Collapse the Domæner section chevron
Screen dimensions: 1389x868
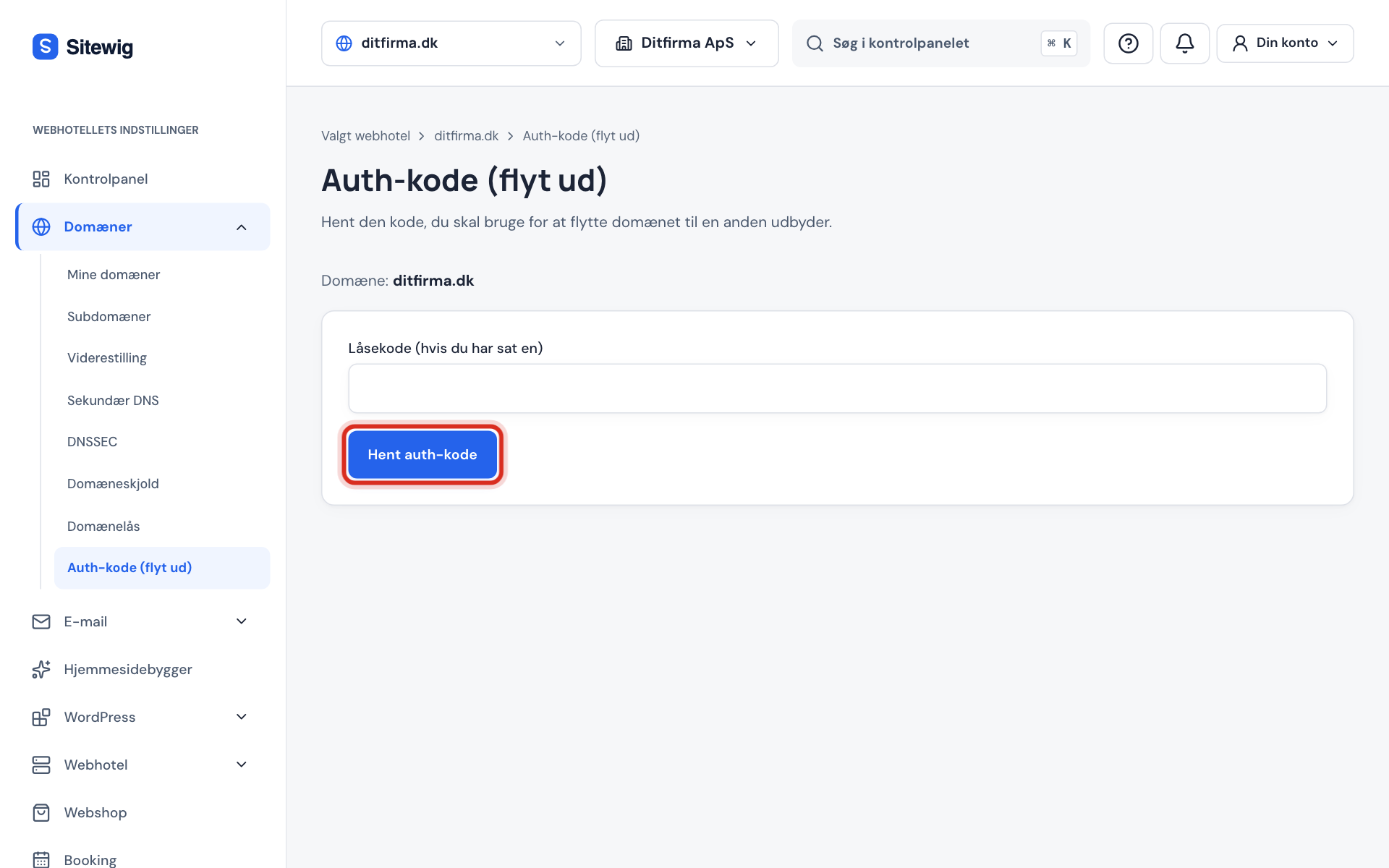click(x=242, y=227)
